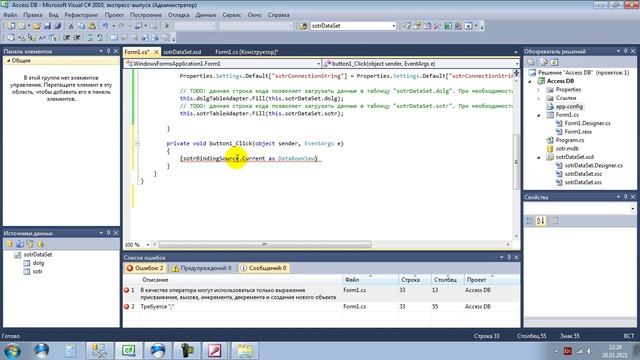Collapse the button1_Click code region
Image resolution: width=640 pixels, height=360 pixels.
coord(137,143)
